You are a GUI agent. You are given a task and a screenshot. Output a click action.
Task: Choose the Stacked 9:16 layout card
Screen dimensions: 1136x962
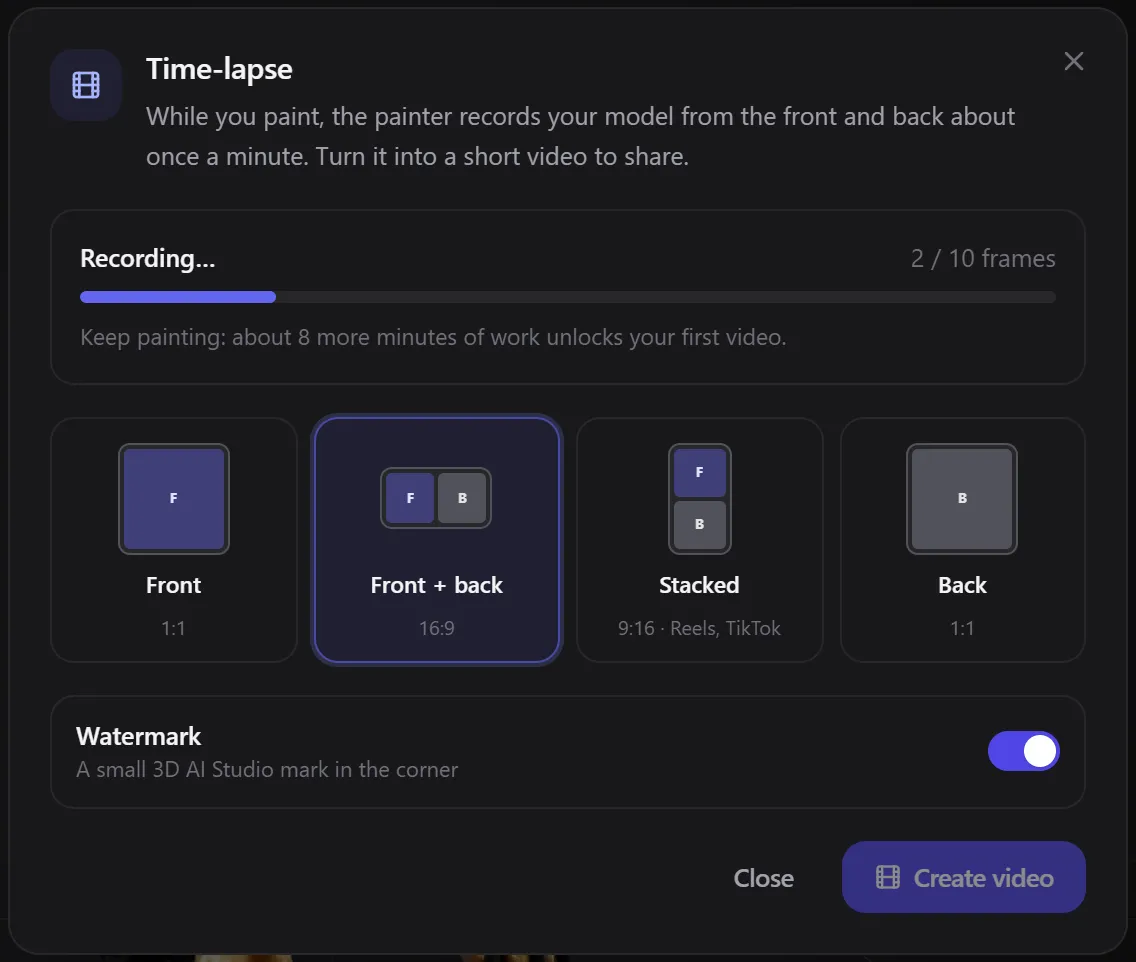(x=699, y=540)
